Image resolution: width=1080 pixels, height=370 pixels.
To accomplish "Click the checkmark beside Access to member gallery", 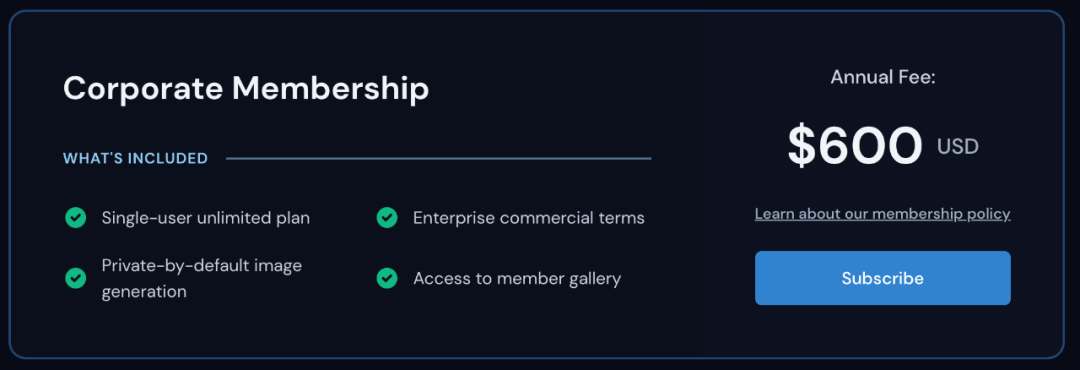I will [386, 278].
